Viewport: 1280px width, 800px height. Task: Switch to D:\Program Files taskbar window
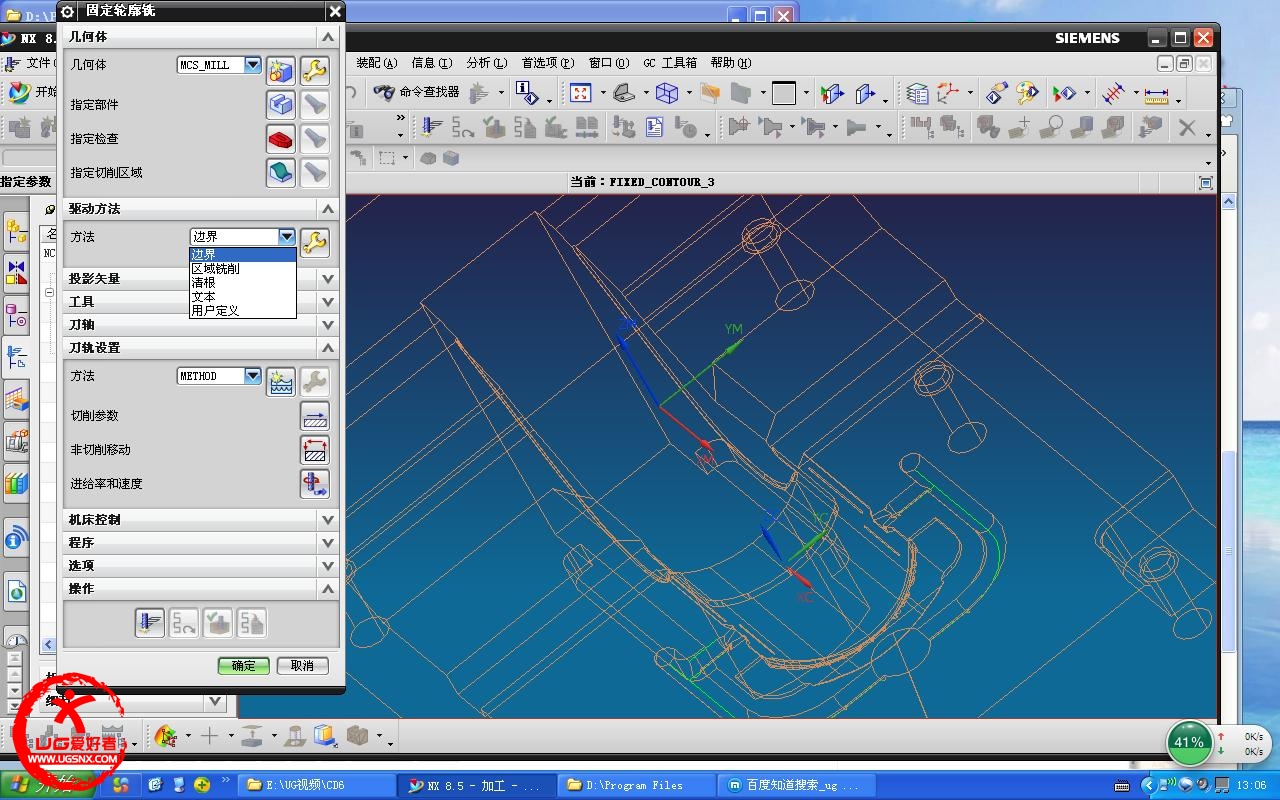(x=636, y=785)
